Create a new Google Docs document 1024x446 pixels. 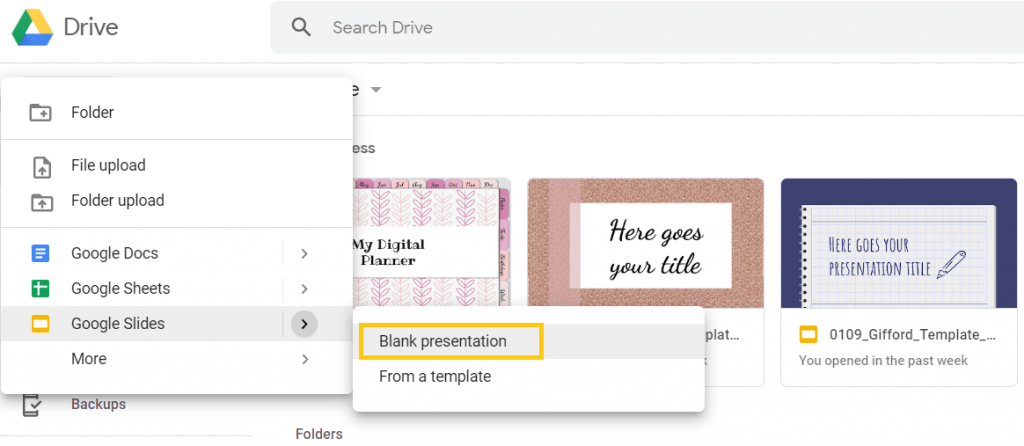(114, 253)
